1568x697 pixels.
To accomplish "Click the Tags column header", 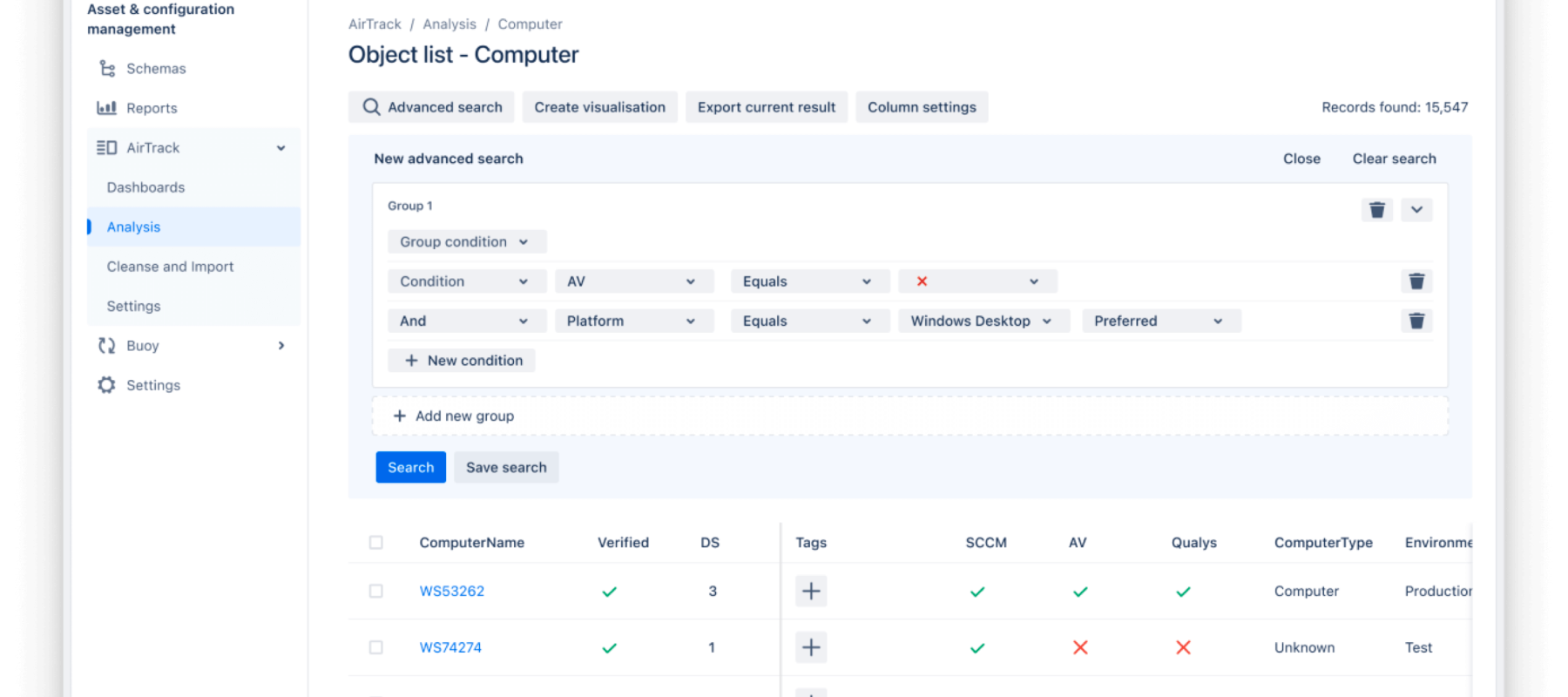I will pyautogui.click(x=810, y=543).
